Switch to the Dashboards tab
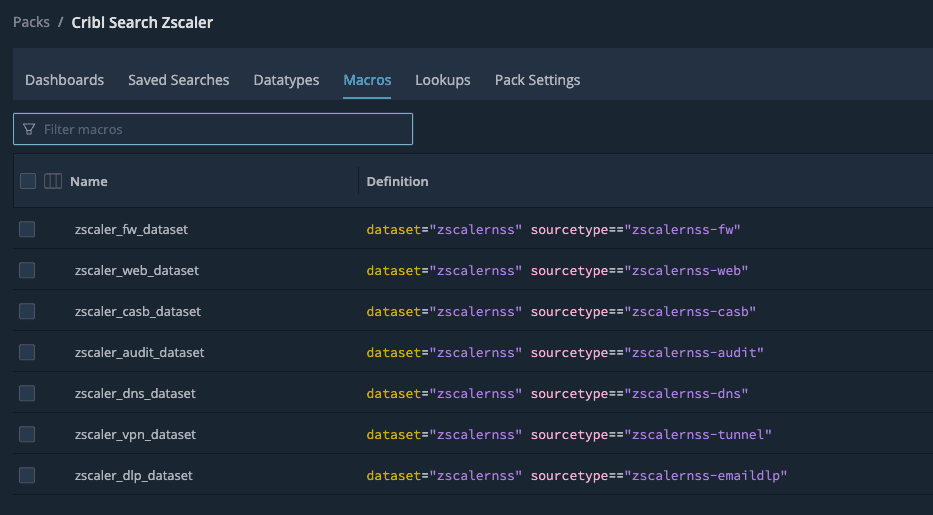 (x=64, y=80)
